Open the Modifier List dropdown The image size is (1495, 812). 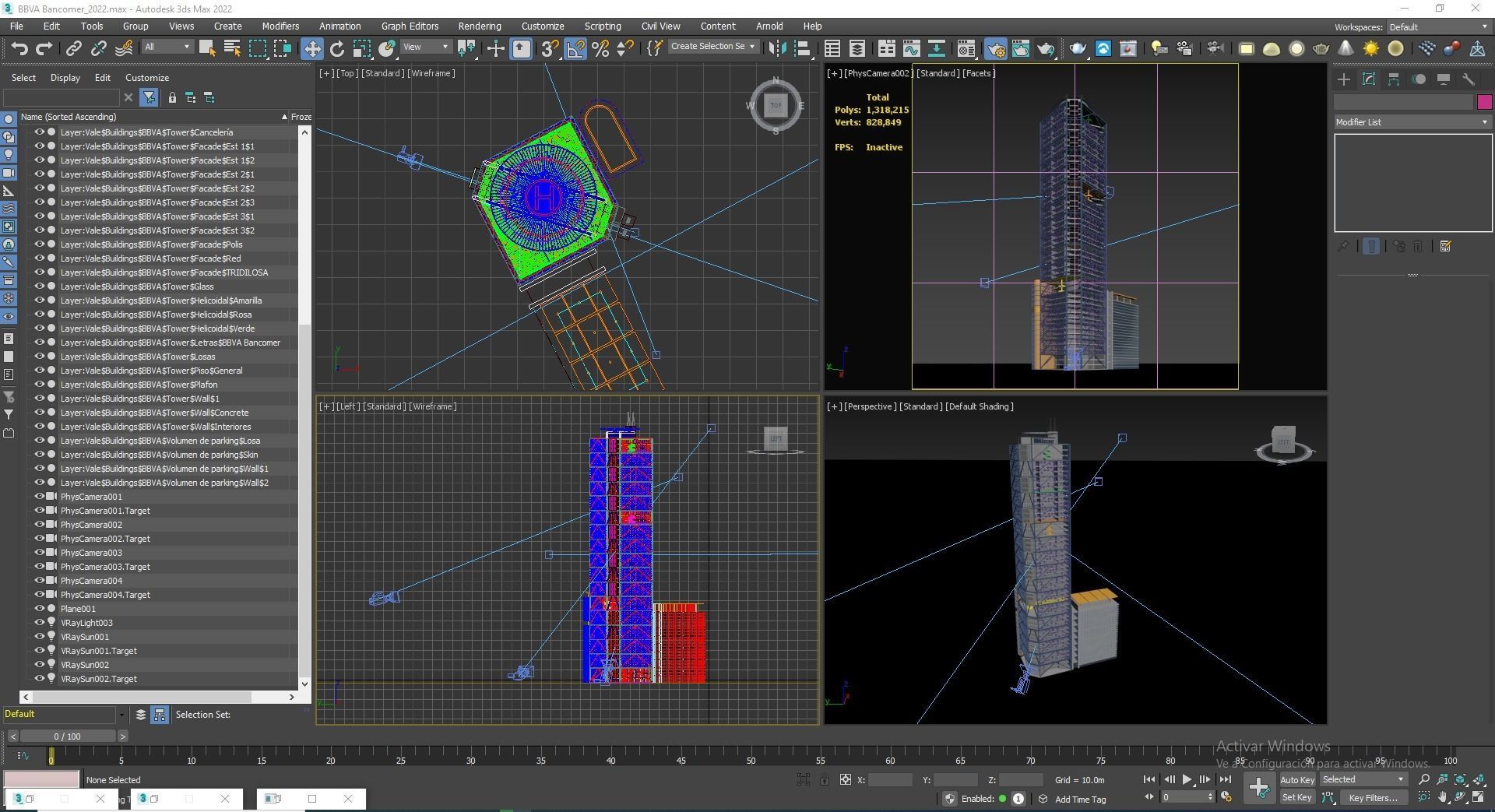1412,122
